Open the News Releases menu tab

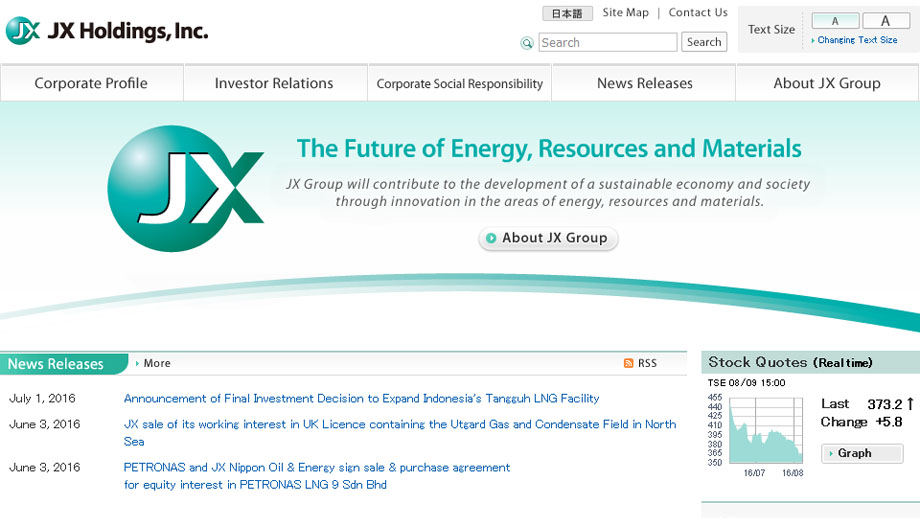pyautogui.click(x=644, y=83)
